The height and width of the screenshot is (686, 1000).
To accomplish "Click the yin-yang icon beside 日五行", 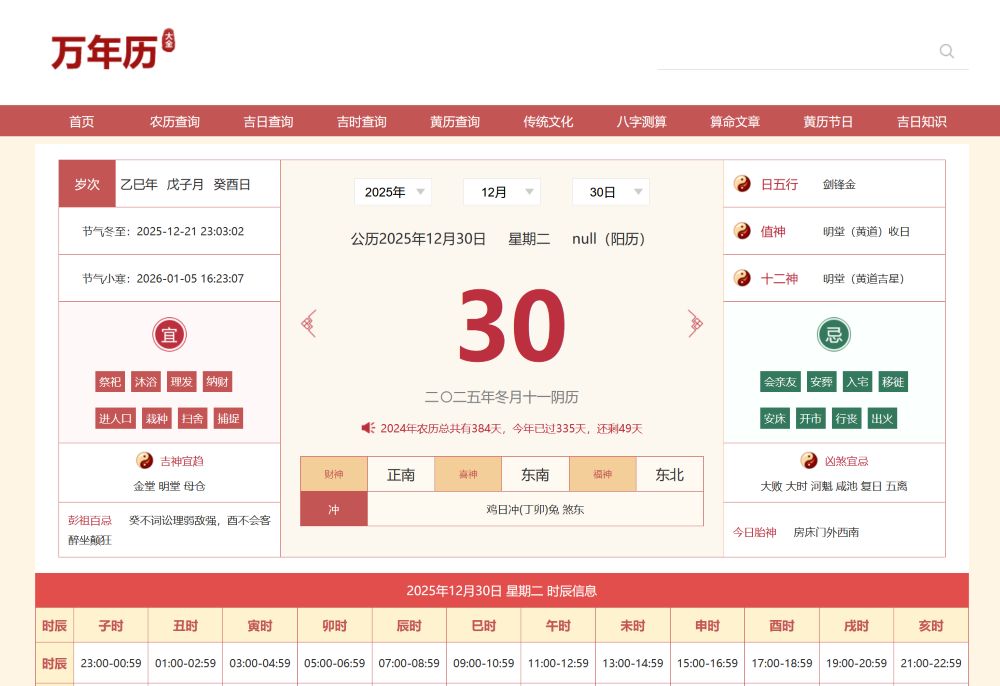I will [741, 183].
